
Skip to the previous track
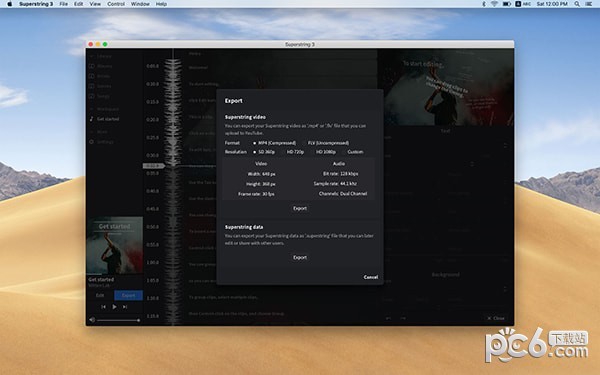click(x=103, y=307)
